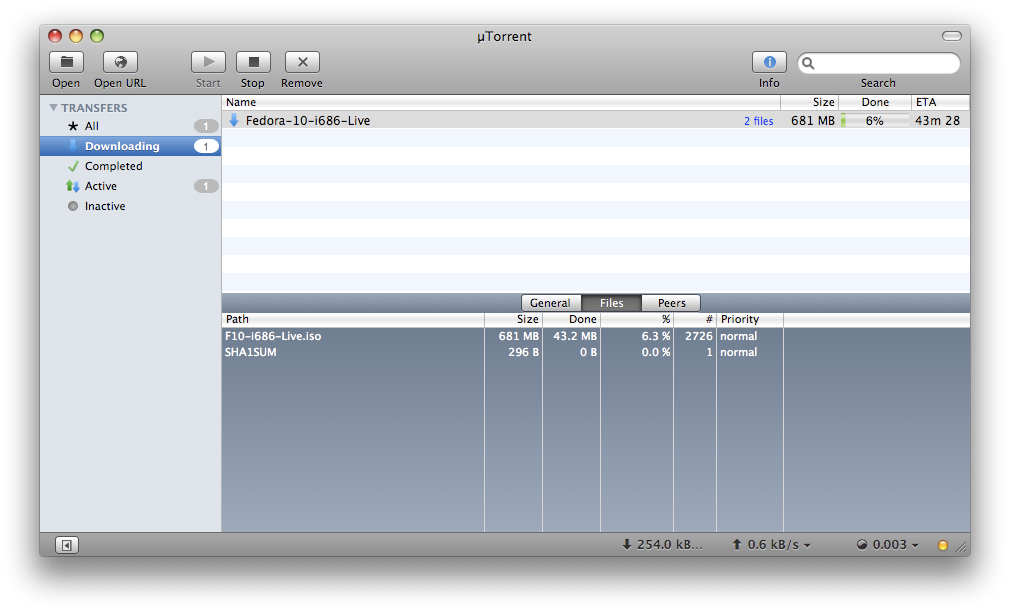The image size is (1010, 611).
Task: Click the 6.3 % file progress value
Action: [656, 336]
